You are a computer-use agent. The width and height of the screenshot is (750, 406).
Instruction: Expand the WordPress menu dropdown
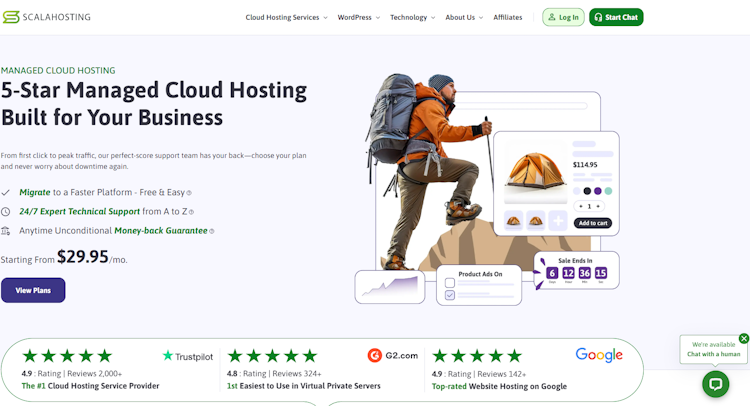(x=359, y=17)
